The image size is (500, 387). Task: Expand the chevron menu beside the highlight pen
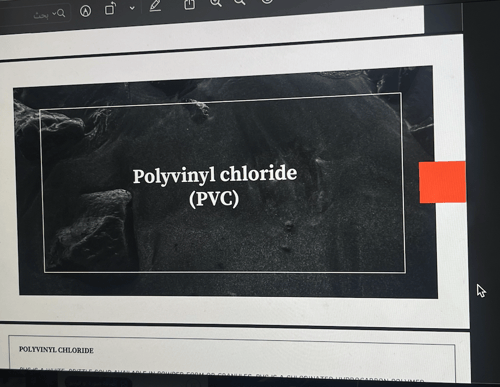[x=132, y=8]
